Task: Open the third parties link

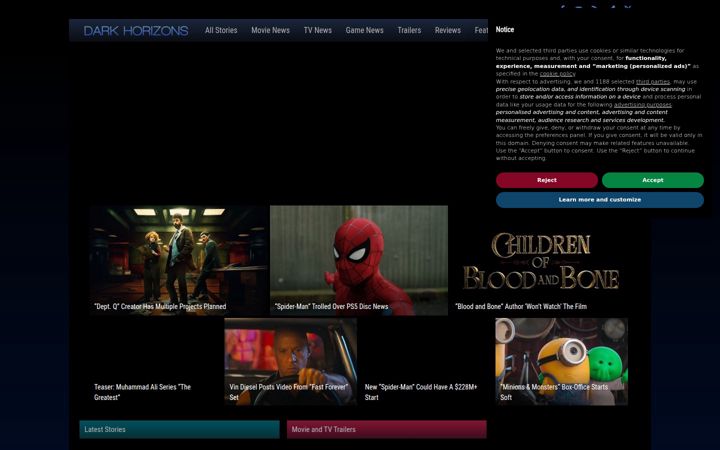Action: pyautogui.click(x=652, y=81)
